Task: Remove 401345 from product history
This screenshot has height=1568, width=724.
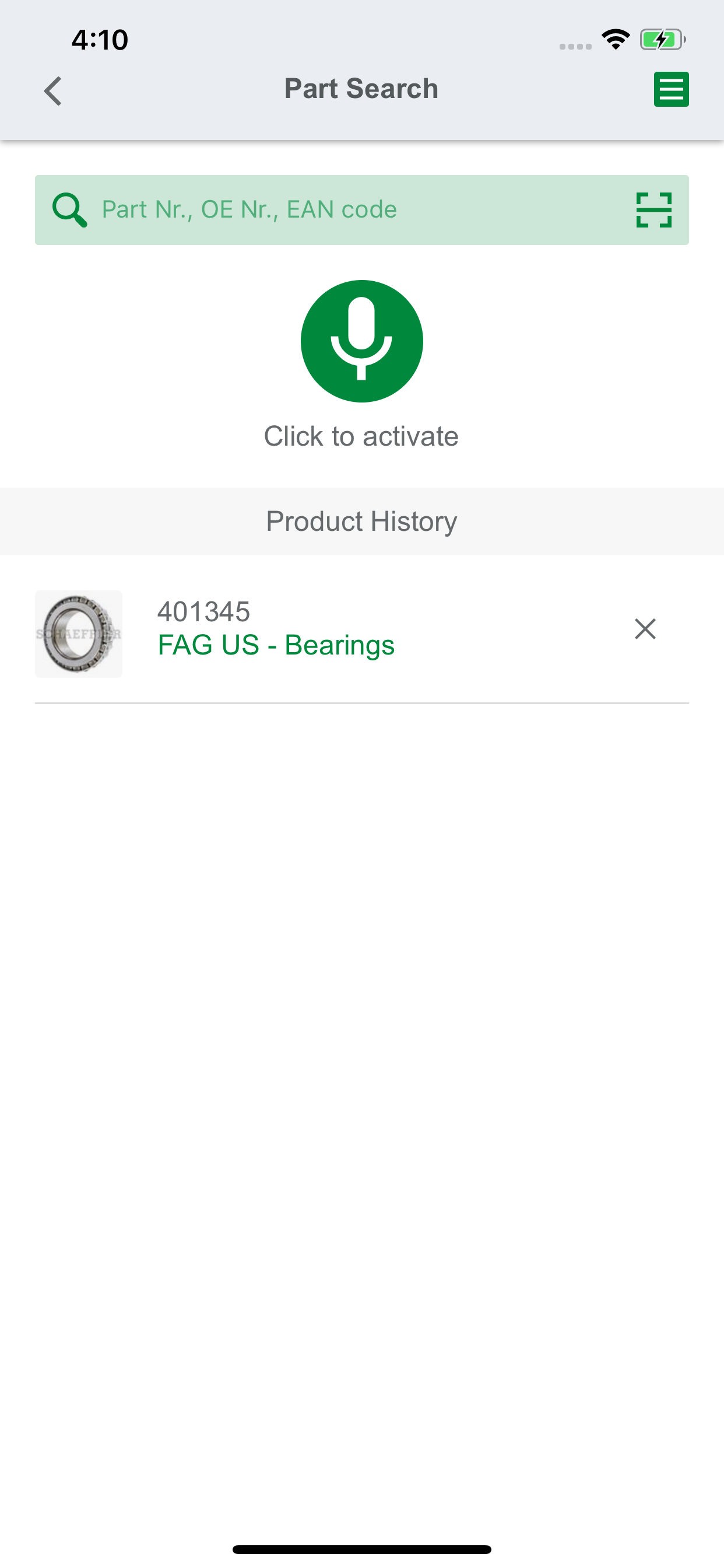Action: pos(645,629)
